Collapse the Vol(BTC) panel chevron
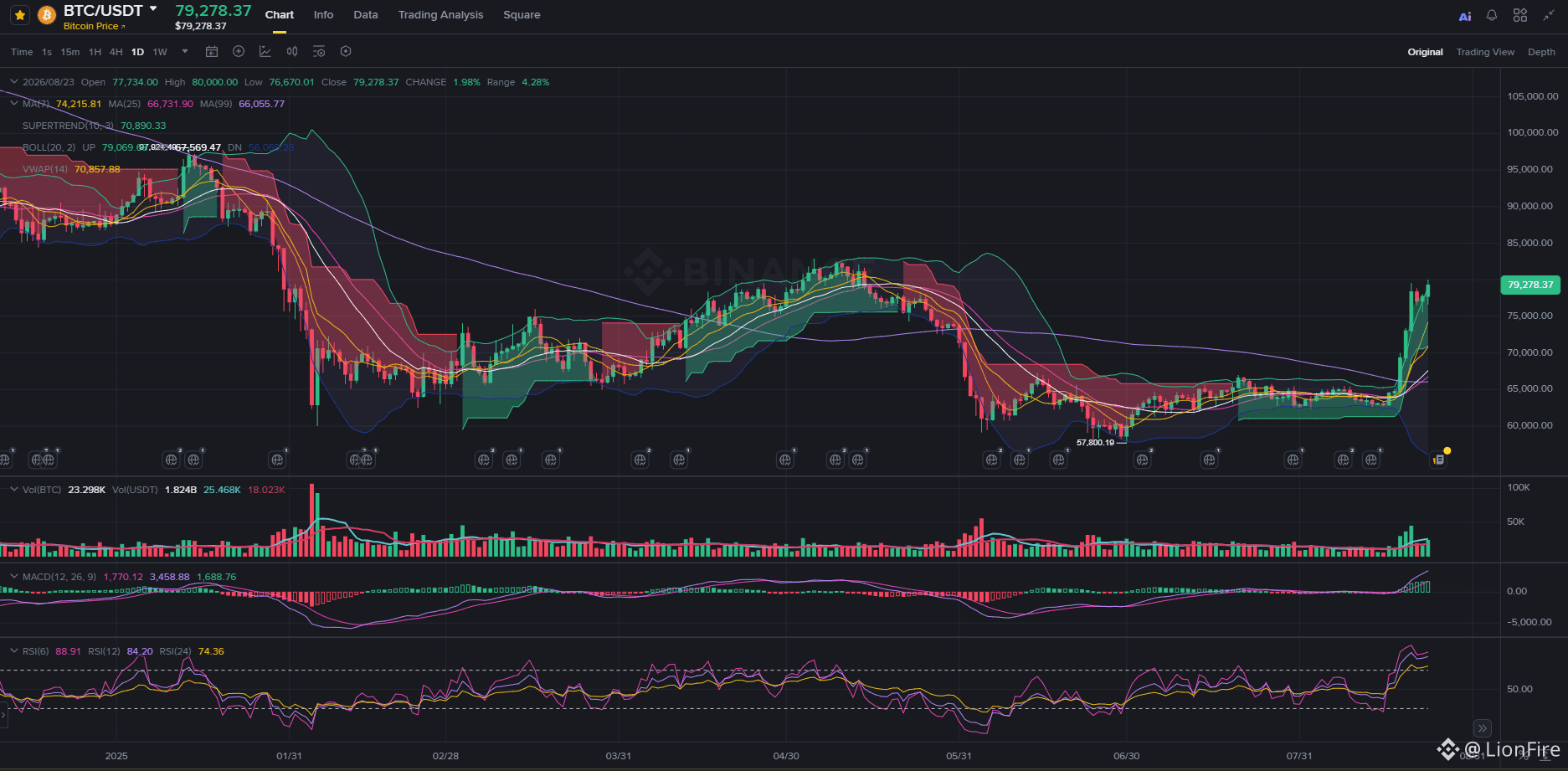1568x771 pixels. click(14, 490)
